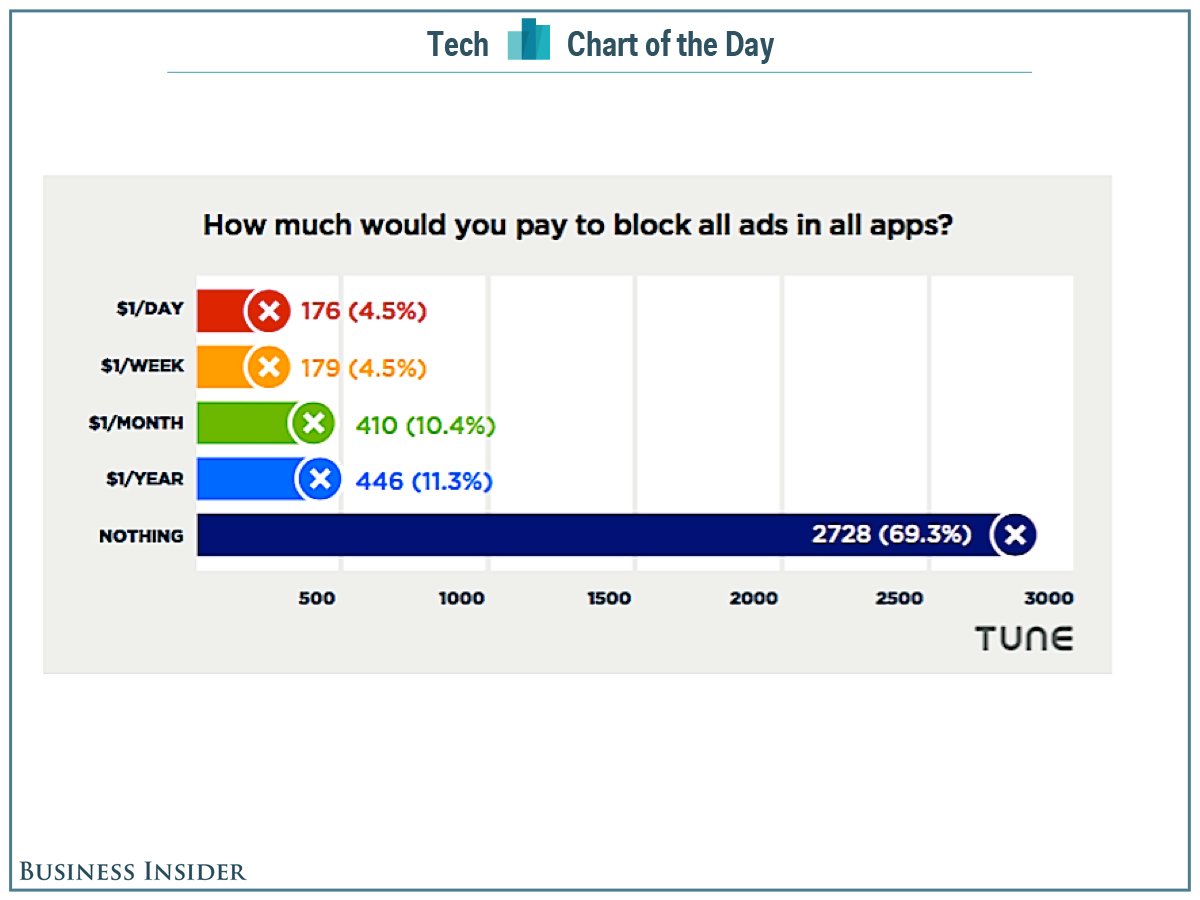Click the dark navy NOTHING bar
Viewport: 1200px width, 900px height.
(500, 535)
